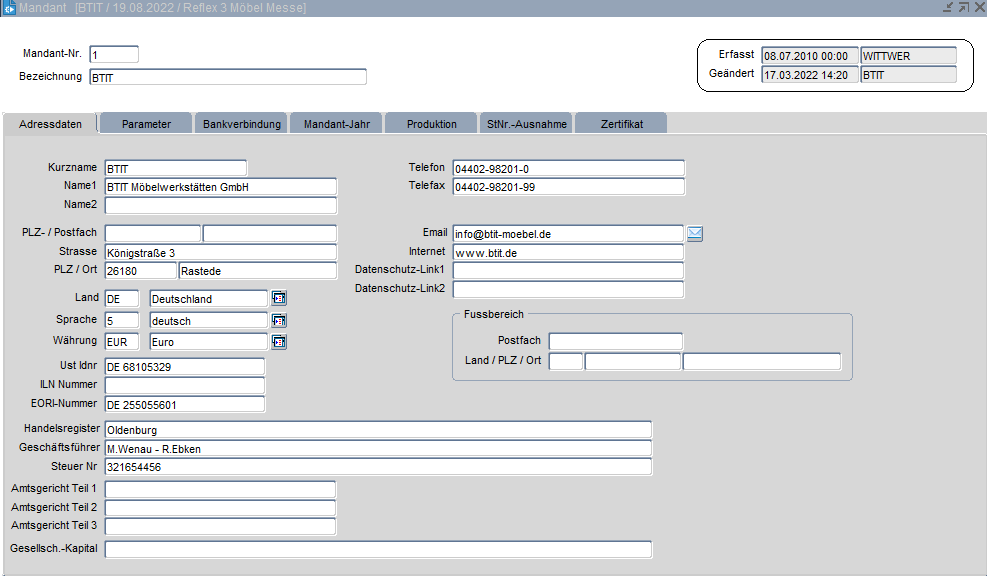Image resolution: width=987 pixels, height=576 pixels.
Task: Select the Mandant-Jahr tab
Action: [336, 124]
